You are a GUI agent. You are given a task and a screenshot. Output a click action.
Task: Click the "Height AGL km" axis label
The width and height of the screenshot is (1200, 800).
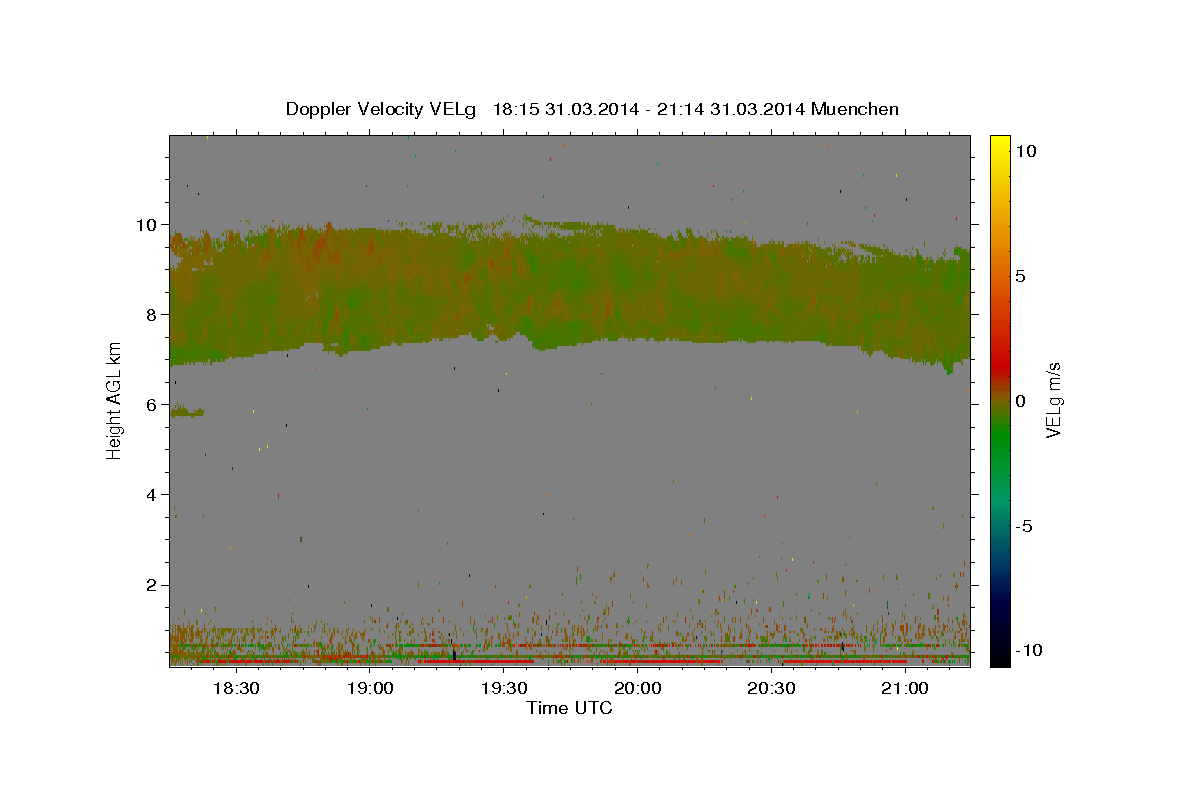click(115, 400)
